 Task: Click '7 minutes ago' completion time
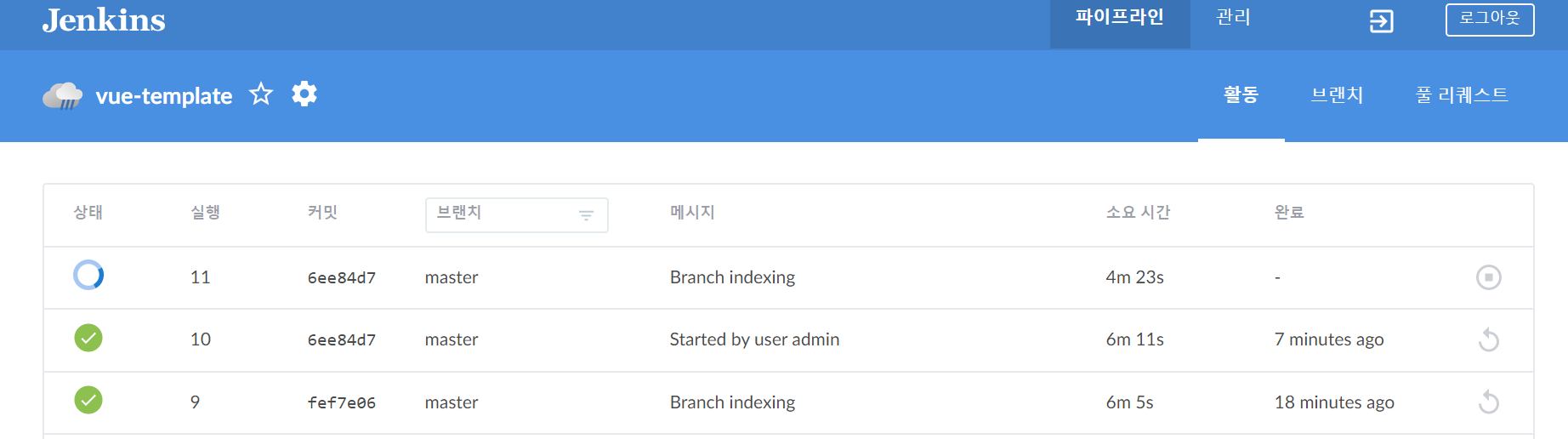coord(1329,339)
